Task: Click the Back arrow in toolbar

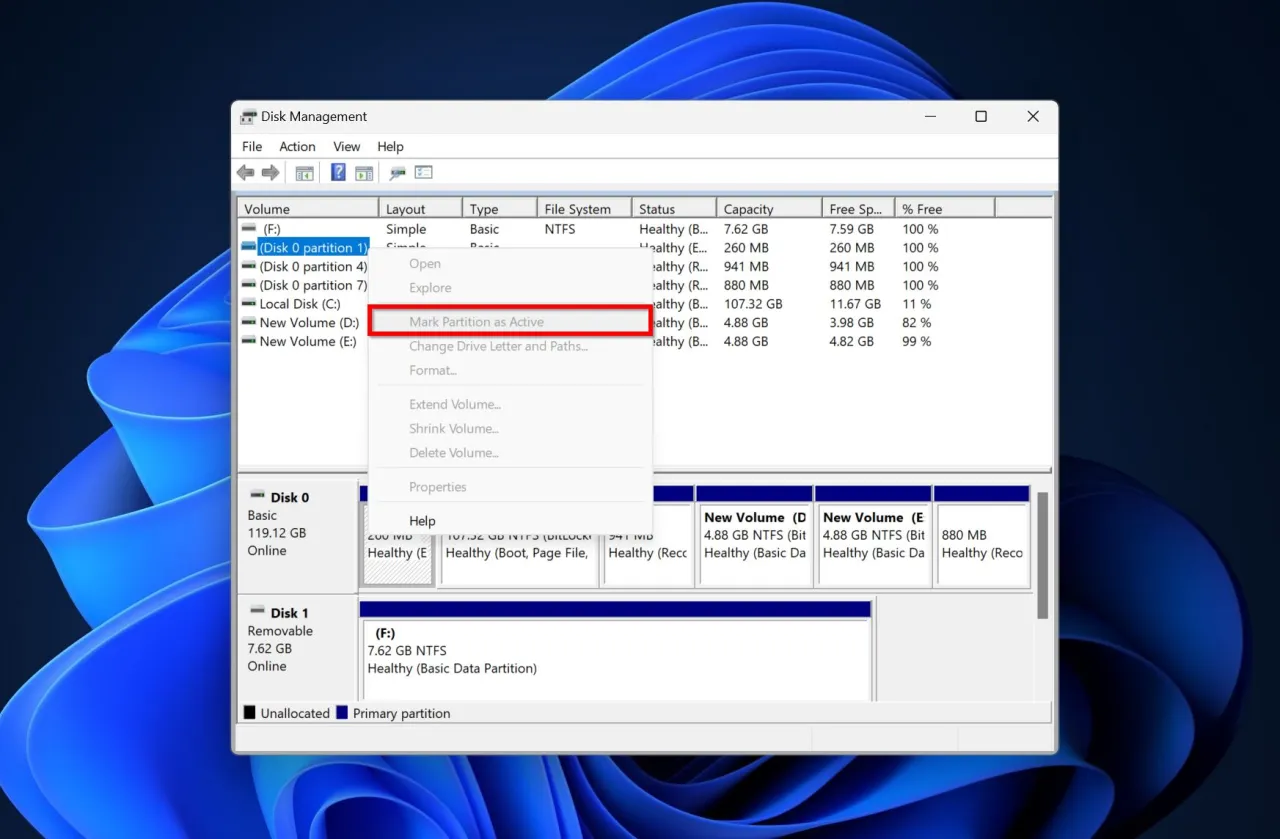Action: coord(245,173)
